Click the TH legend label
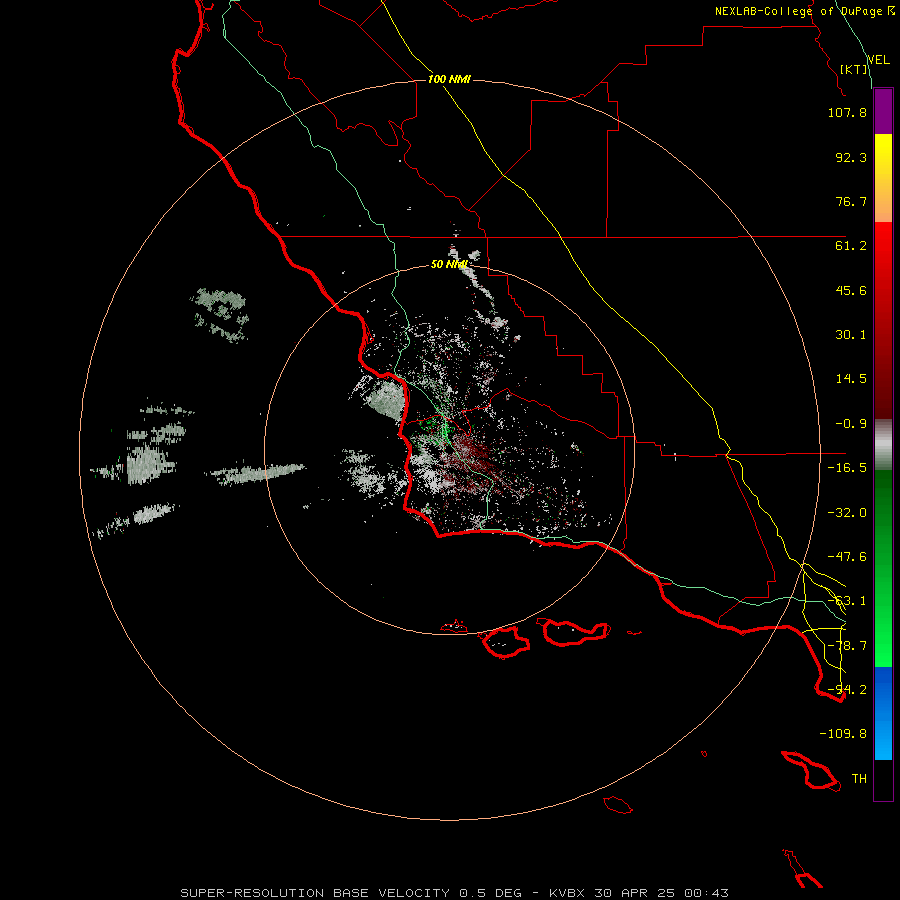900x900 pixels. tap(859, 779)
